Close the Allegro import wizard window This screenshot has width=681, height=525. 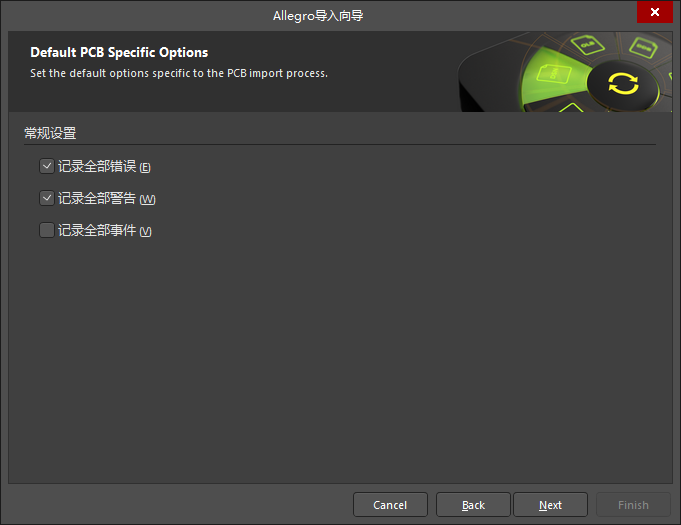[x=654, y=12]
